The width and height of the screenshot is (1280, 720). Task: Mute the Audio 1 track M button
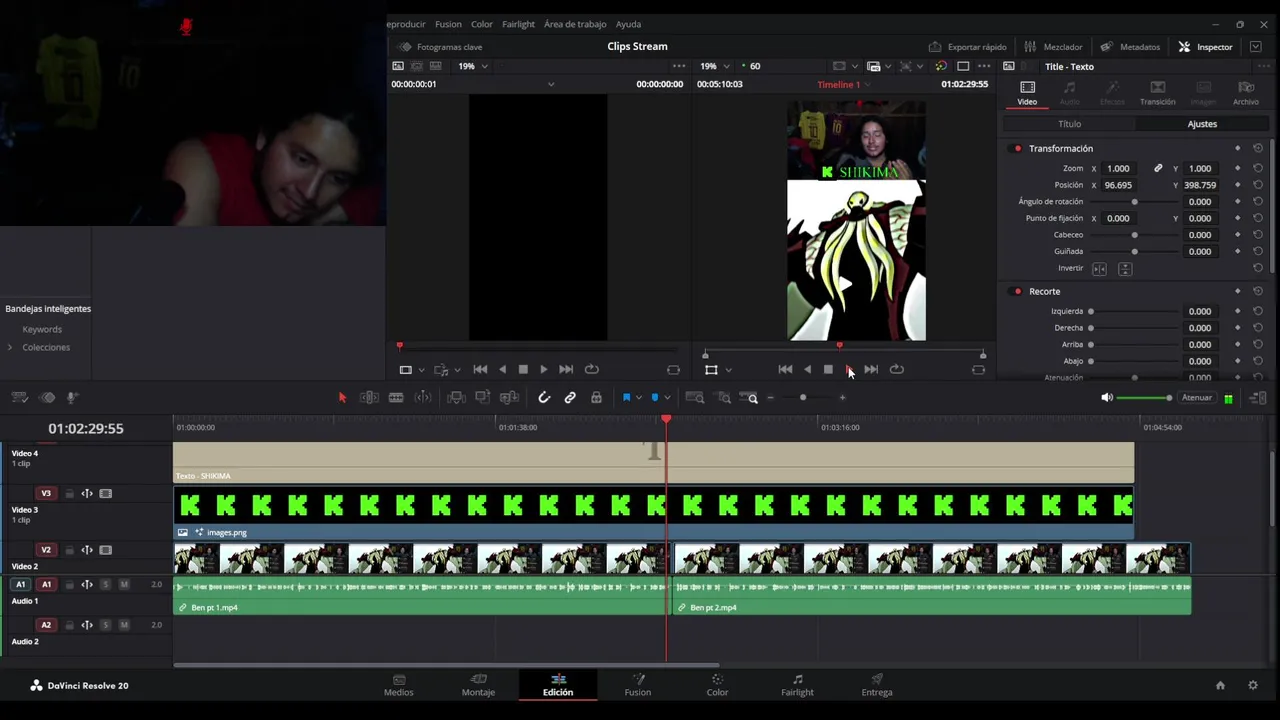tap(124, 584)
